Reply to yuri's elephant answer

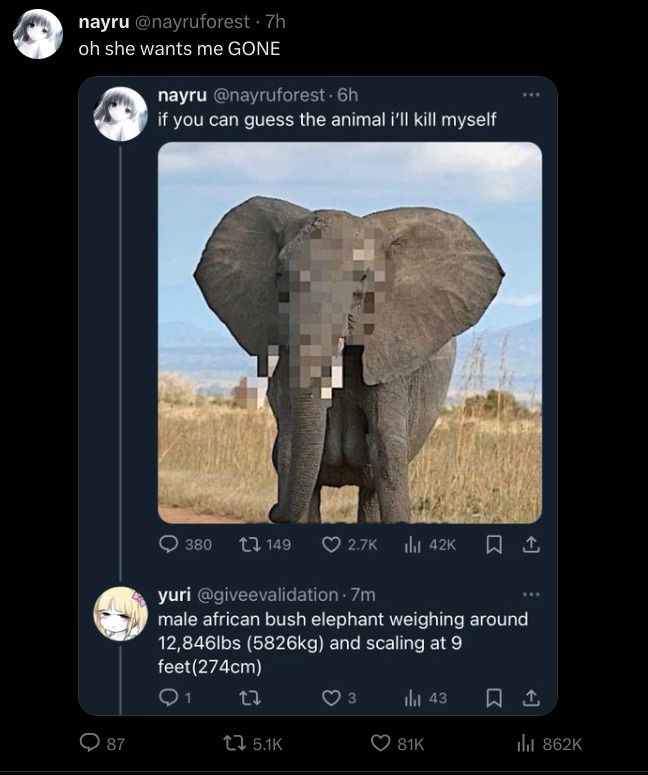tap(174, 697)
